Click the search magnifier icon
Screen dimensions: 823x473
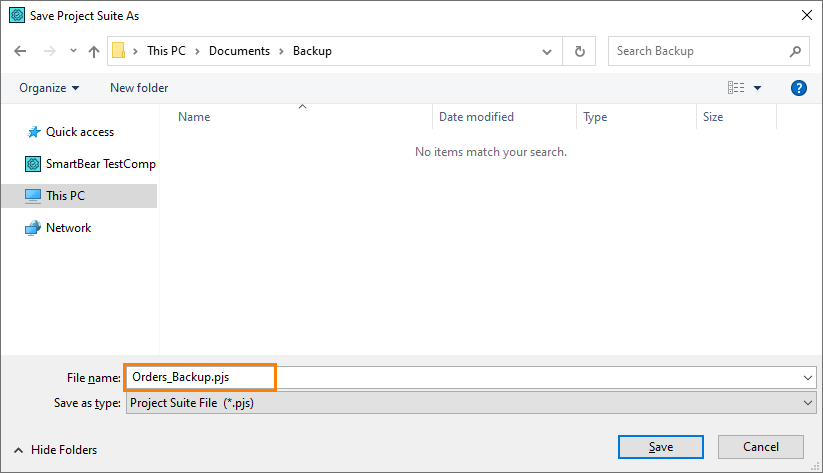point(796,51)
